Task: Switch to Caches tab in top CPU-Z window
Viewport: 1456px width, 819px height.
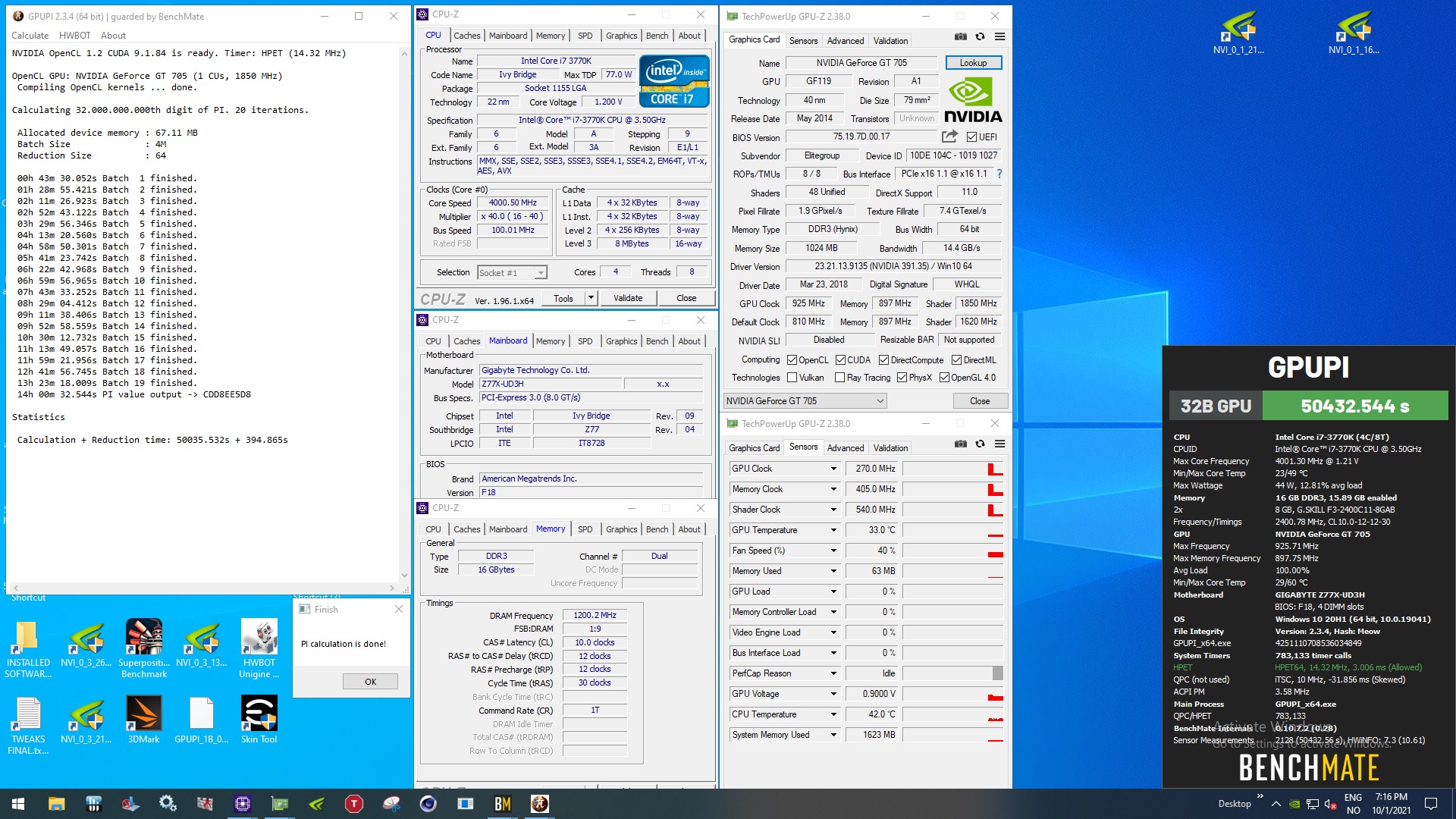Action: [466, 36]
